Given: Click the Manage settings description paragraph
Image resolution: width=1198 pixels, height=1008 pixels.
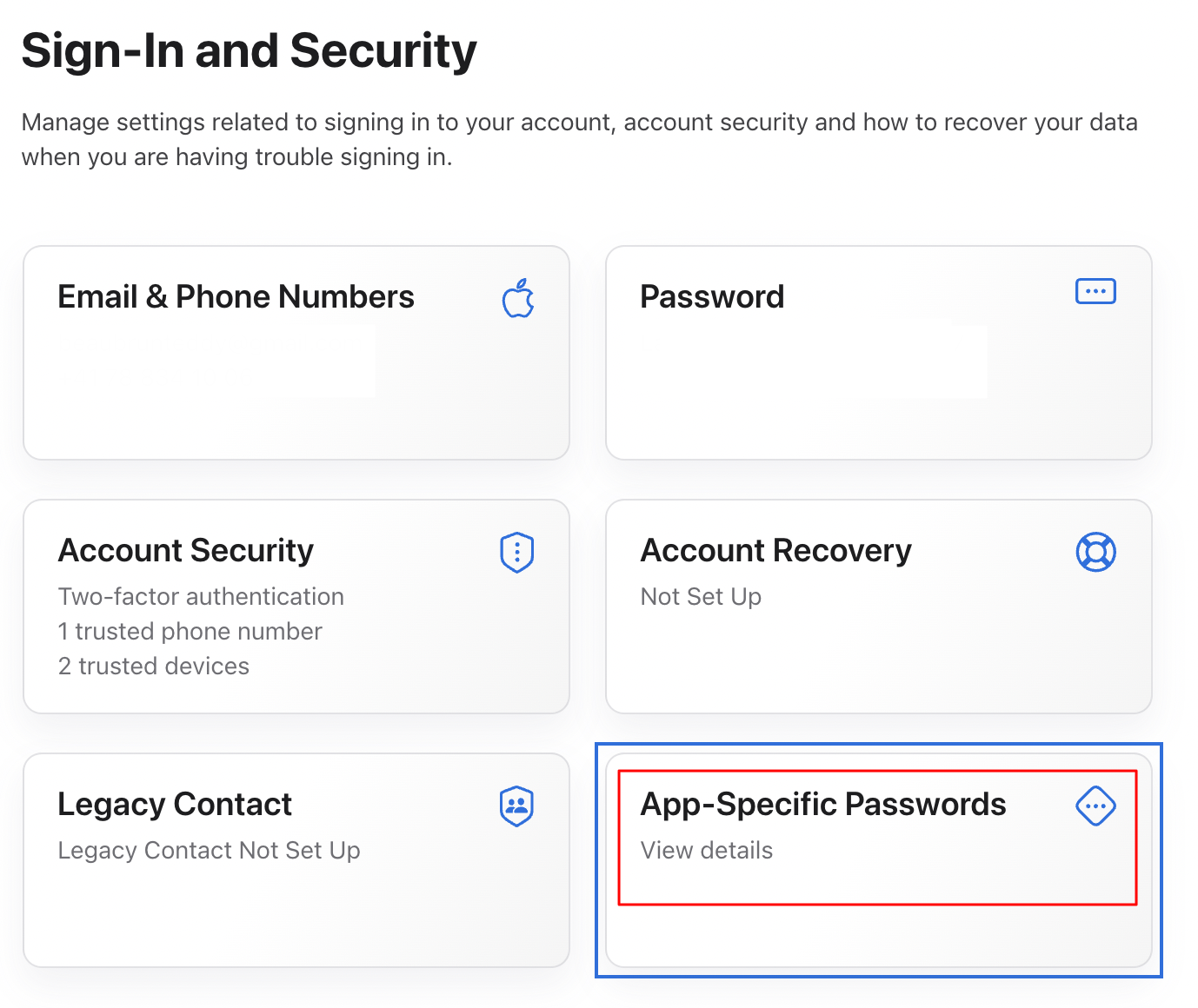Looking at the screenshot, I should pos(579,139).
